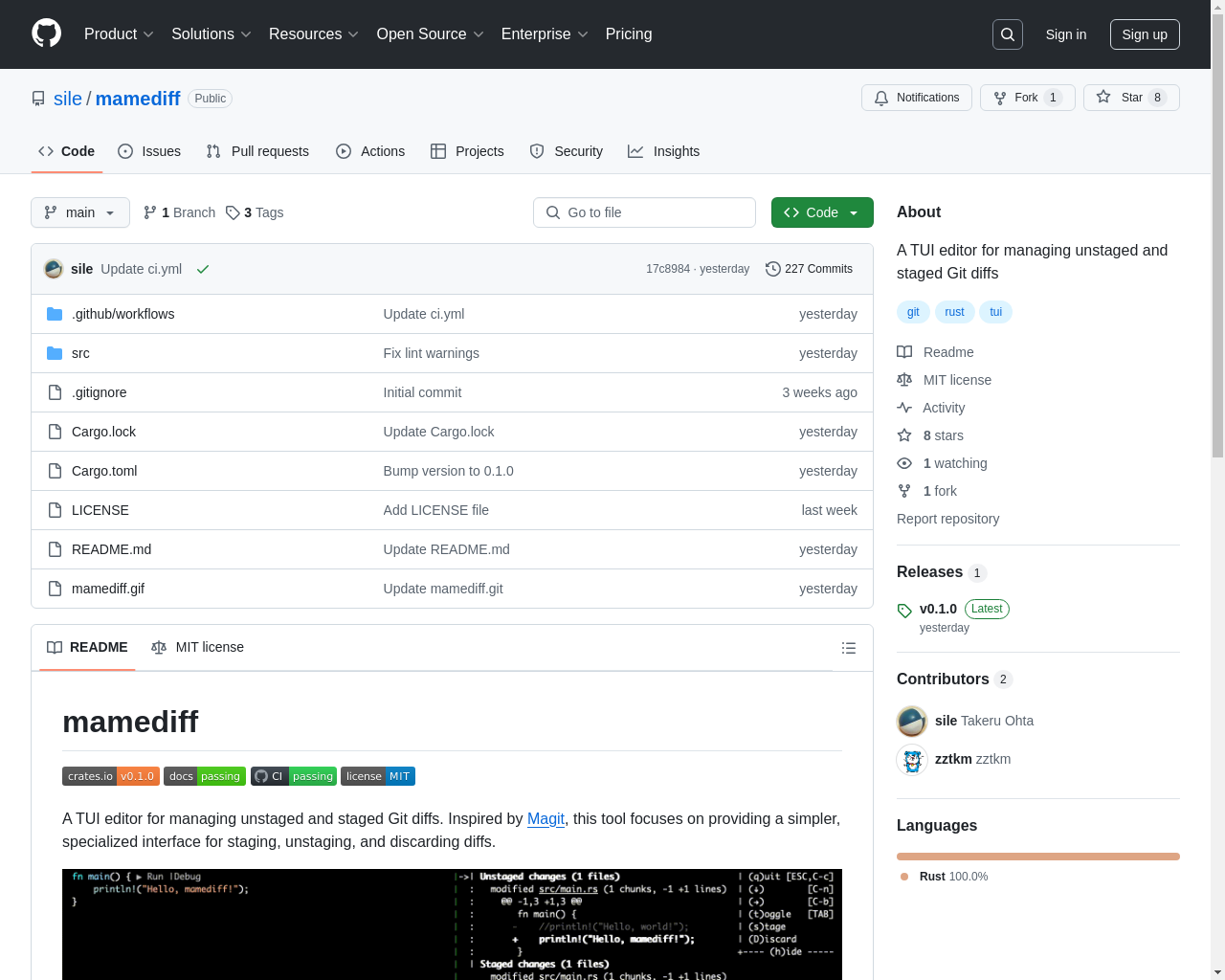Click the file icon next to LICENSE
The width and height of the screenshot is (1225, 980).
point(55,510)
